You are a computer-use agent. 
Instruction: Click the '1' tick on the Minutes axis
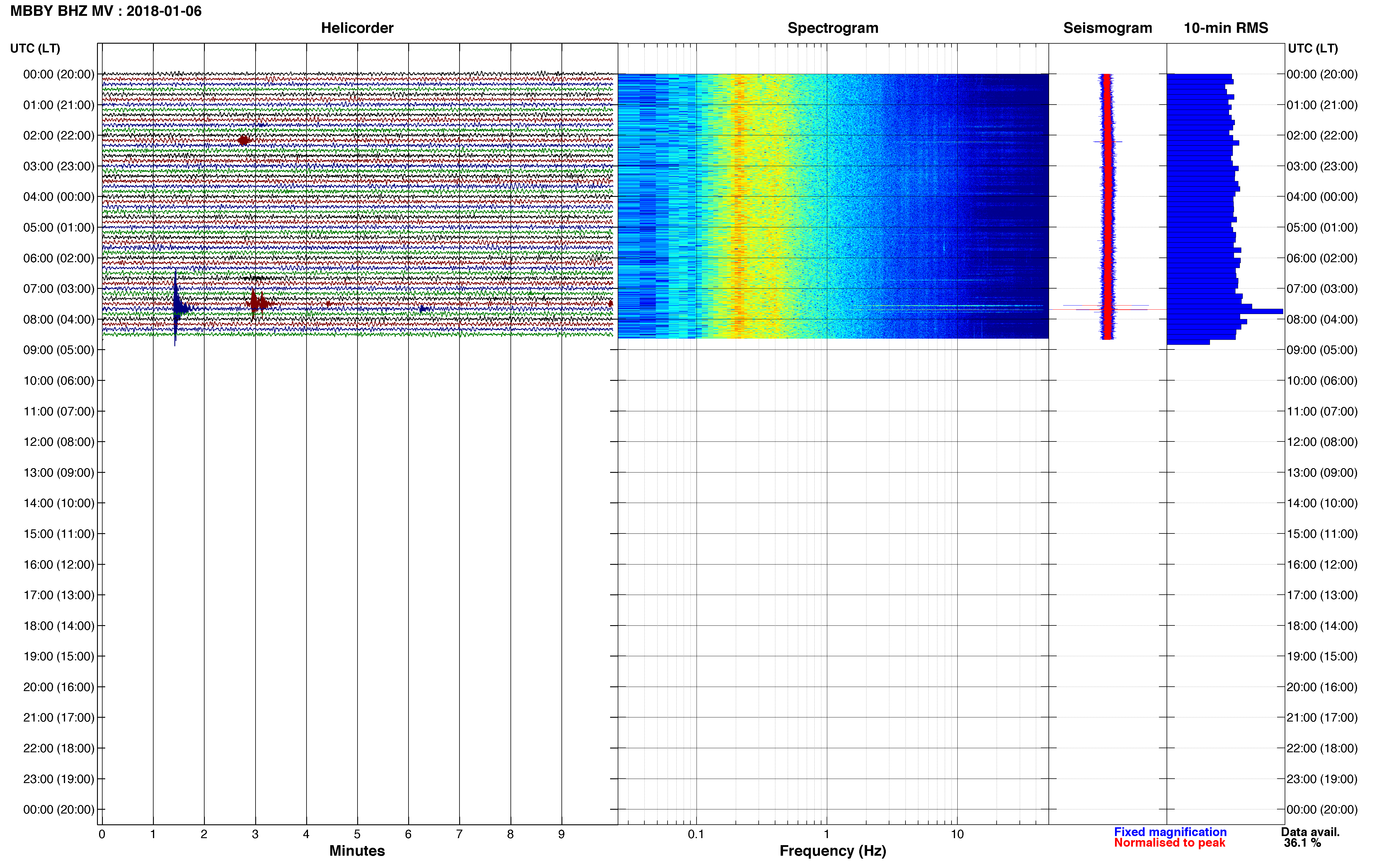pyautogui.click(x=153, y=834)
